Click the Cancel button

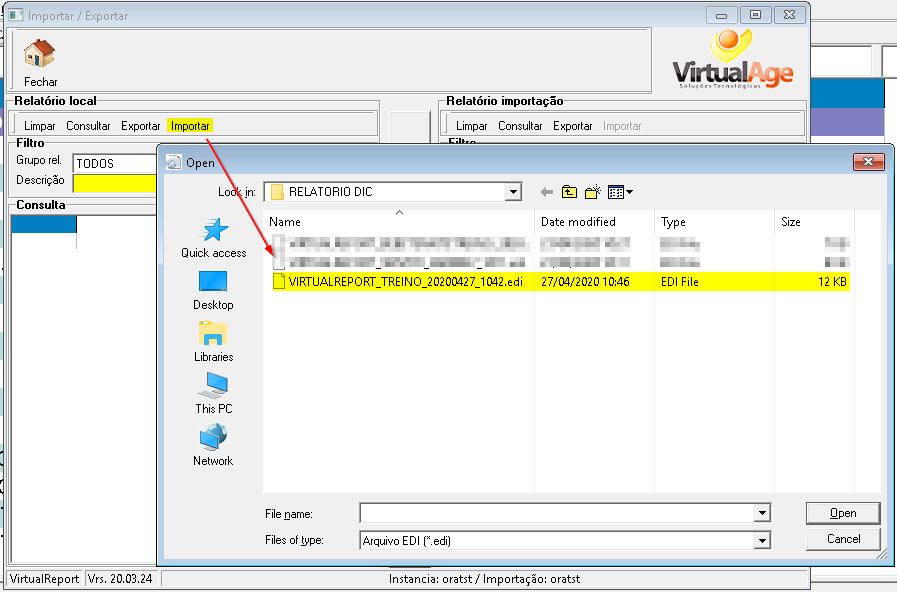click(843, 539)
